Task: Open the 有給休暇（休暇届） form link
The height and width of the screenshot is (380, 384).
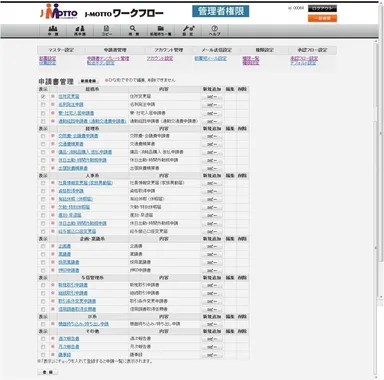Action: [x=76, y=199]
